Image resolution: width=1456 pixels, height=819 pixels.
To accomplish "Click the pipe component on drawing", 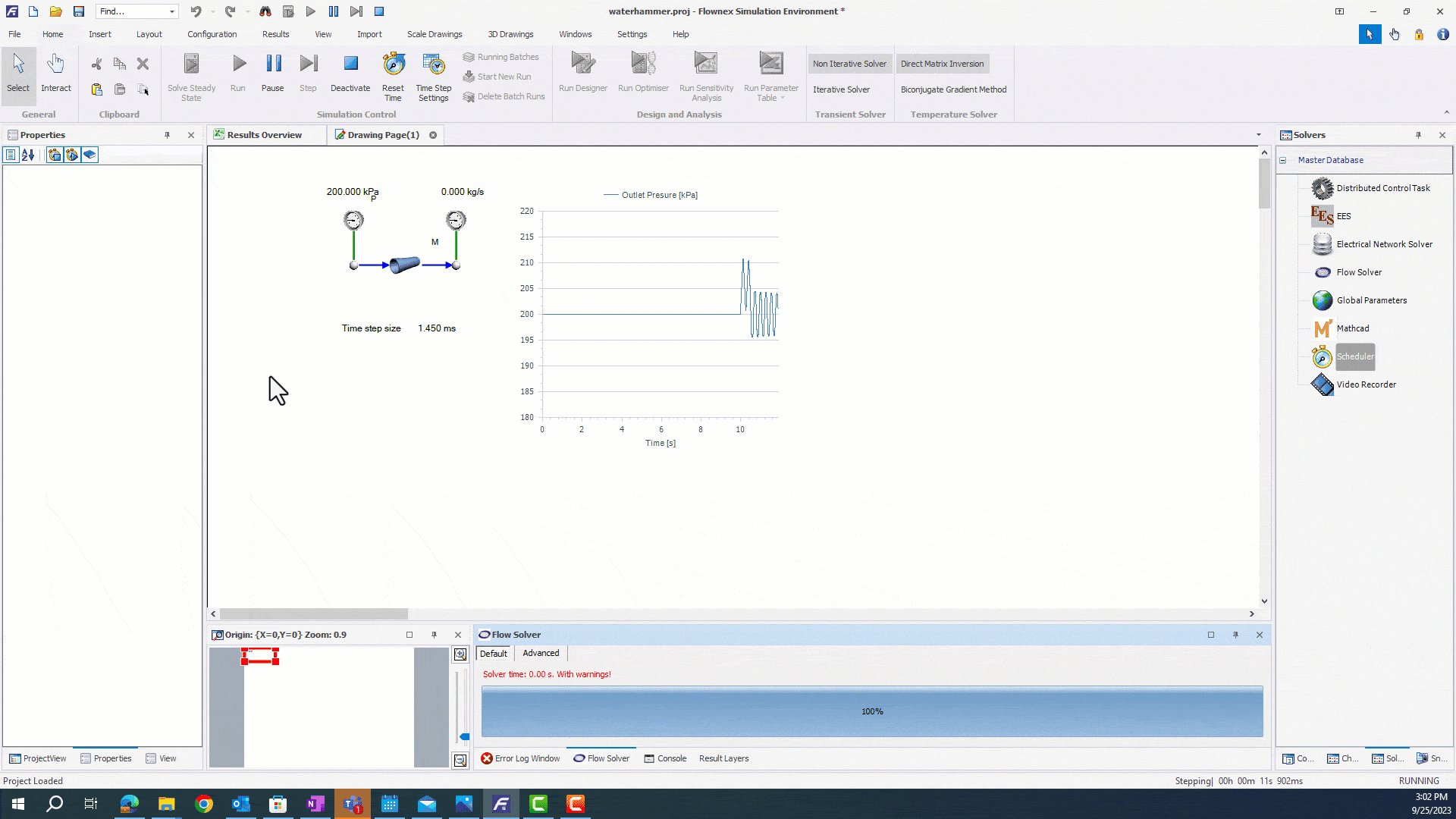I will pos(404,265).
